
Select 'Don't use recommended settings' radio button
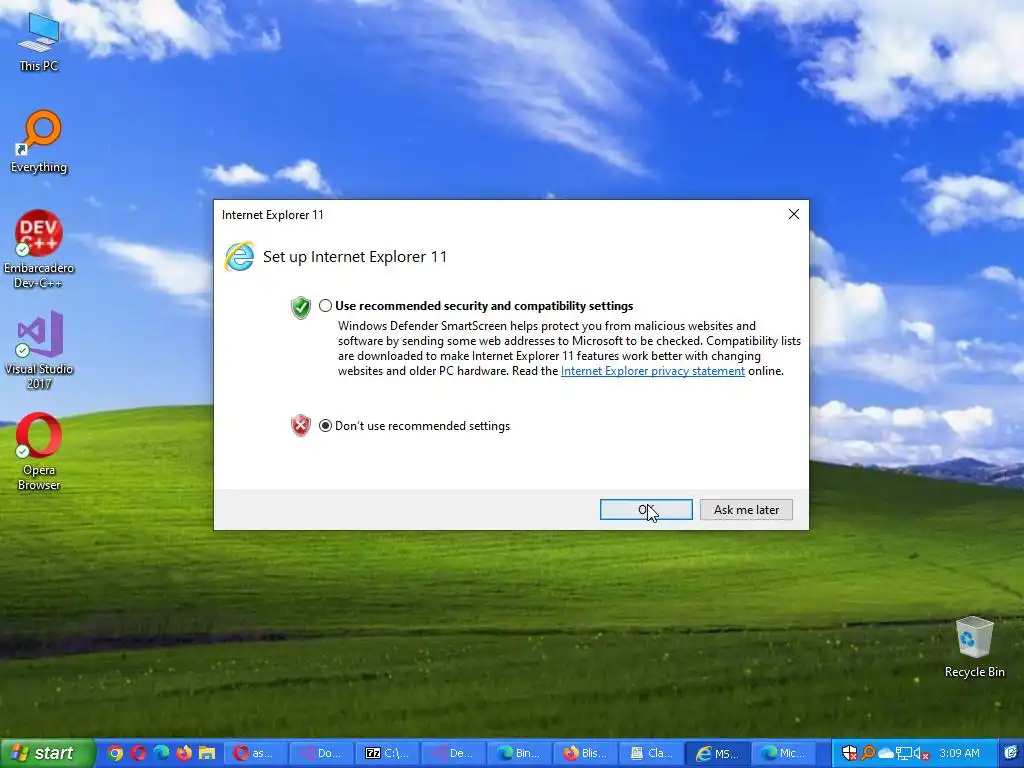tap(325, 426)
